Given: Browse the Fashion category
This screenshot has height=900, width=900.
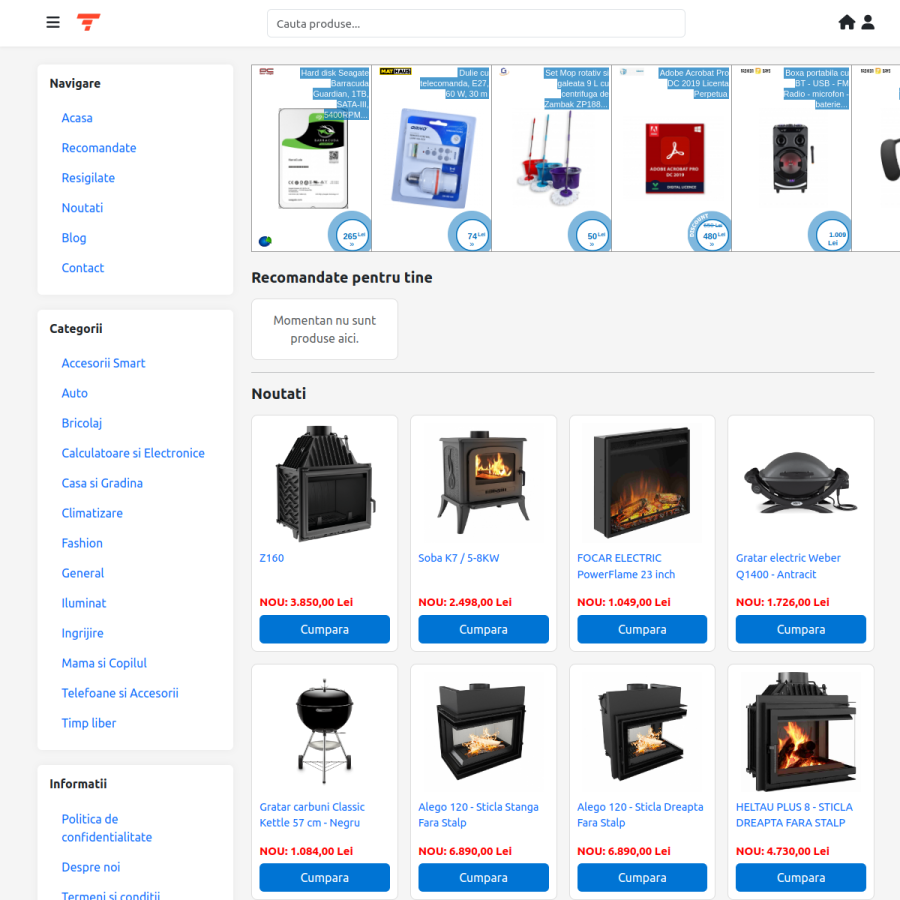Looking at the screenshot, I should pyautogui.click(x=82, y=543).
